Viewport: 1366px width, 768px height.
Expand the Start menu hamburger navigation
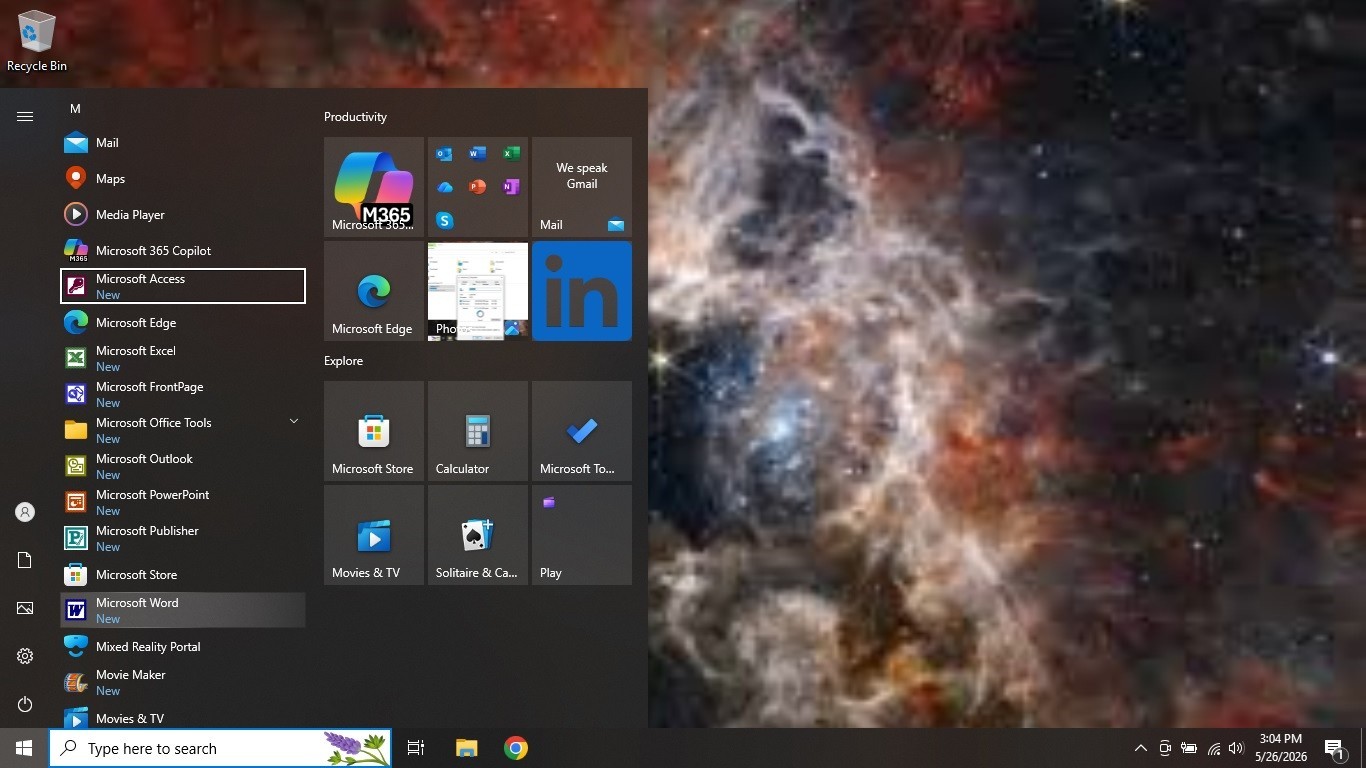pyautogui.click(x=25, y=117)
